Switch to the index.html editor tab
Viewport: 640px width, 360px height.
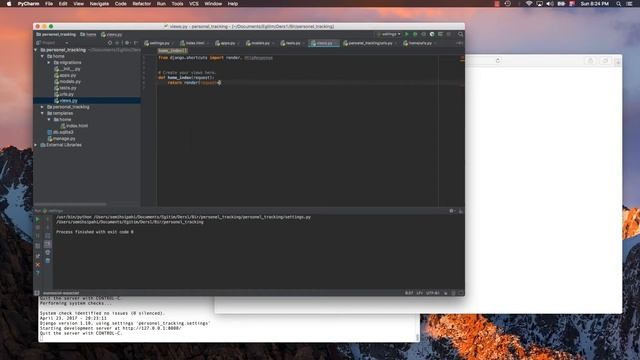point(194,43)
